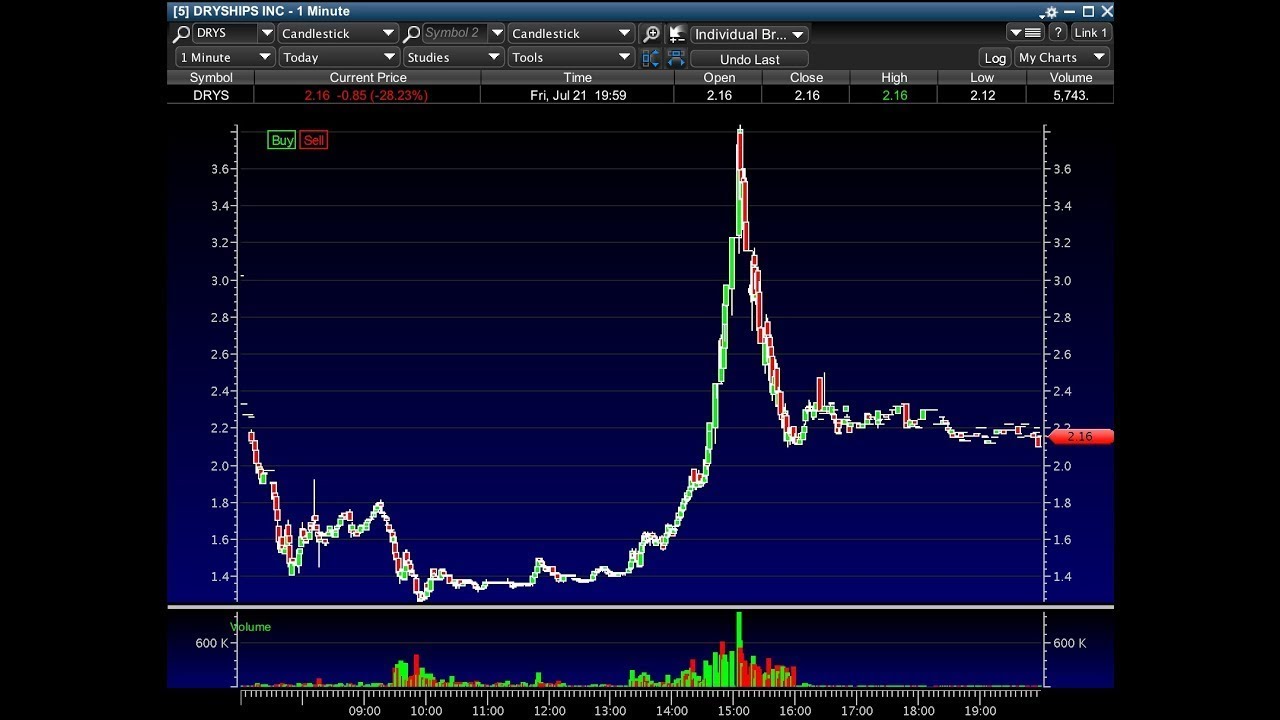Click the zoom magnifier plus icon
Viewport: 1280px width, 720px height.
point(651,34)
